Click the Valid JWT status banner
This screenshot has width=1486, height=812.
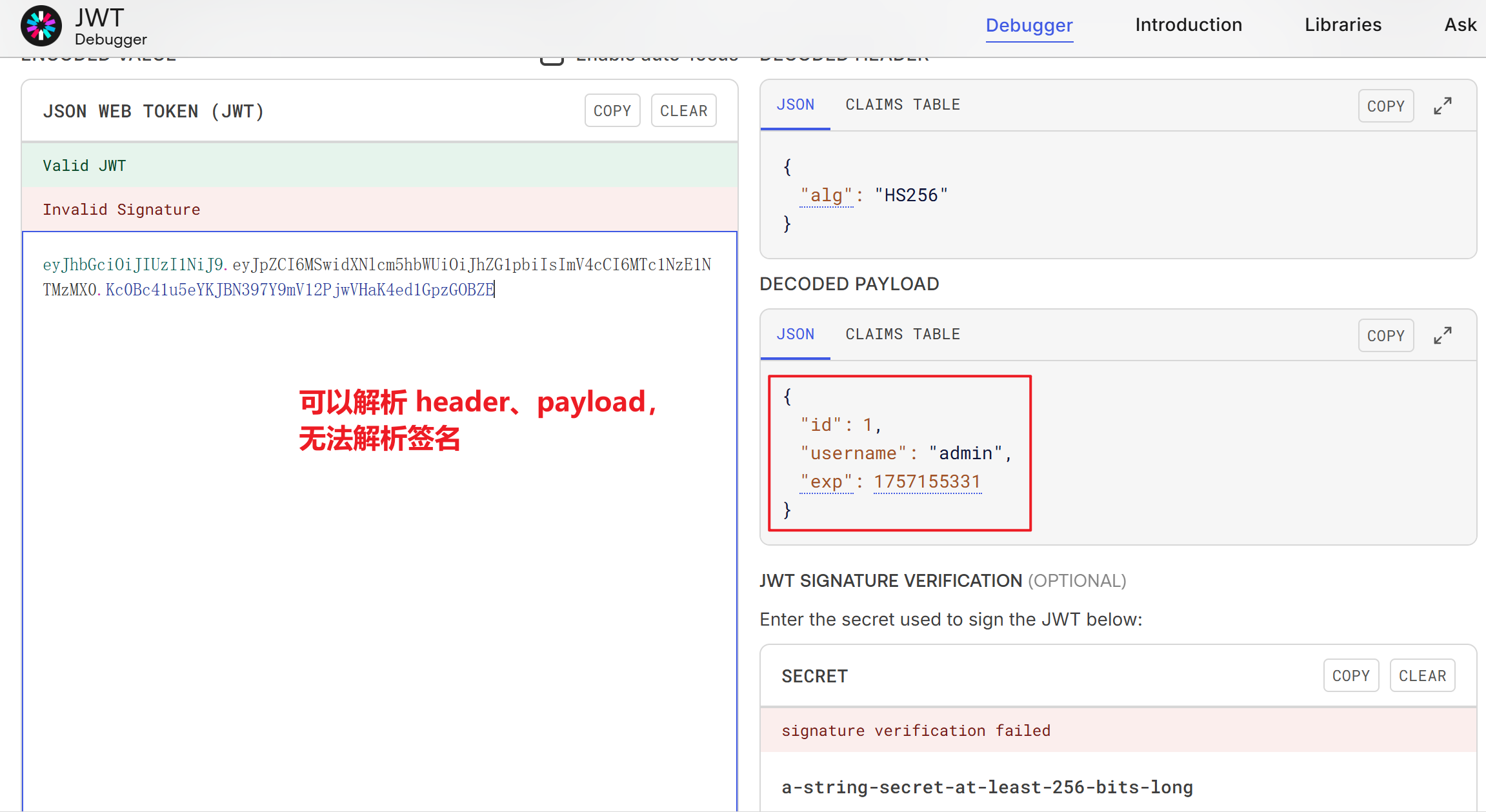tap(379, 166)
